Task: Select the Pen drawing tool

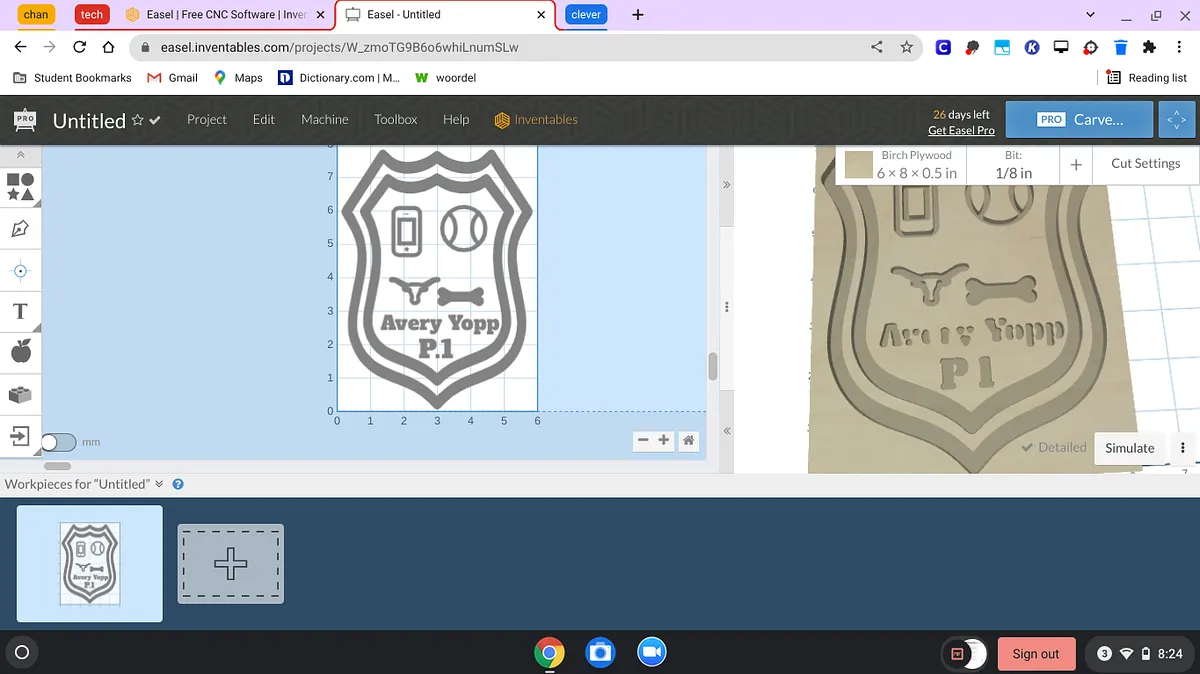Action: click(x=20, y=229)
